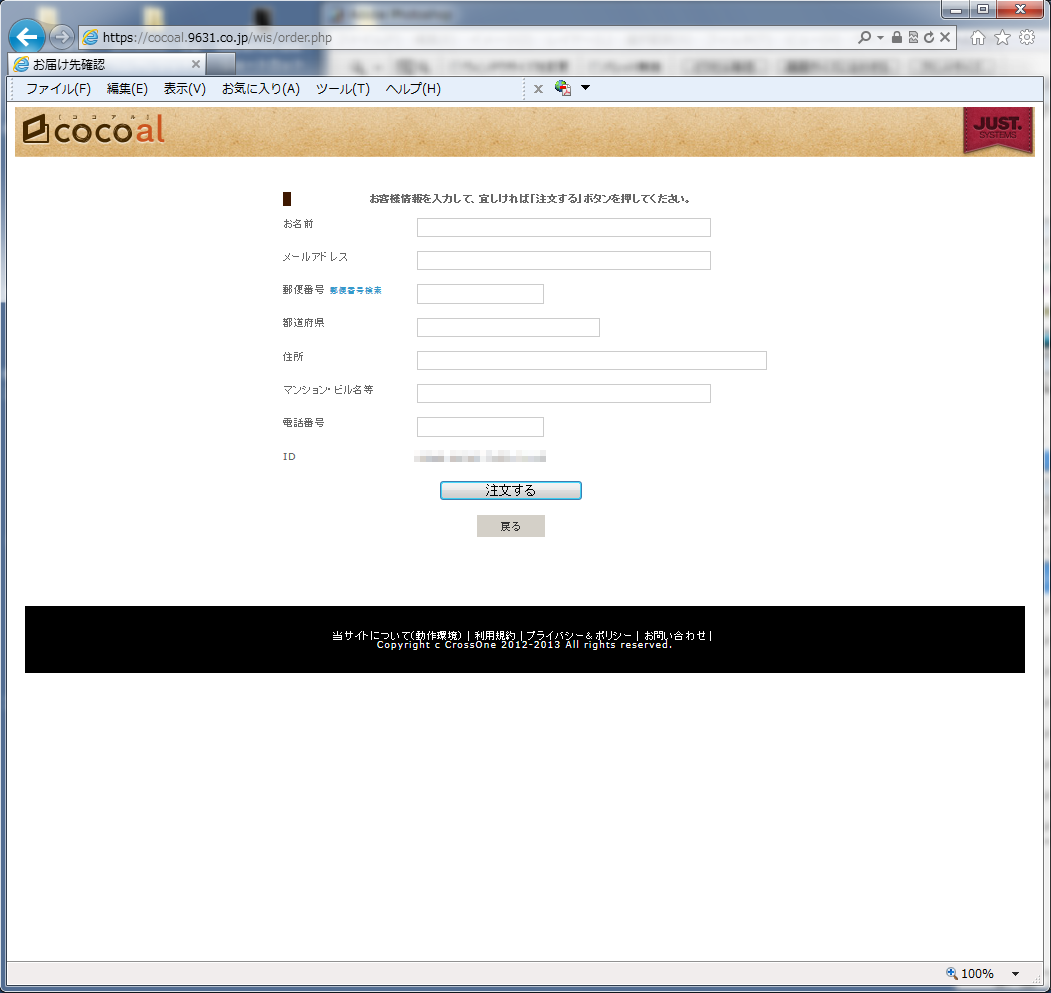Click the お名前 name input field
The width and height of the screenshot is (1051, 993).
(x=563, y=227)
